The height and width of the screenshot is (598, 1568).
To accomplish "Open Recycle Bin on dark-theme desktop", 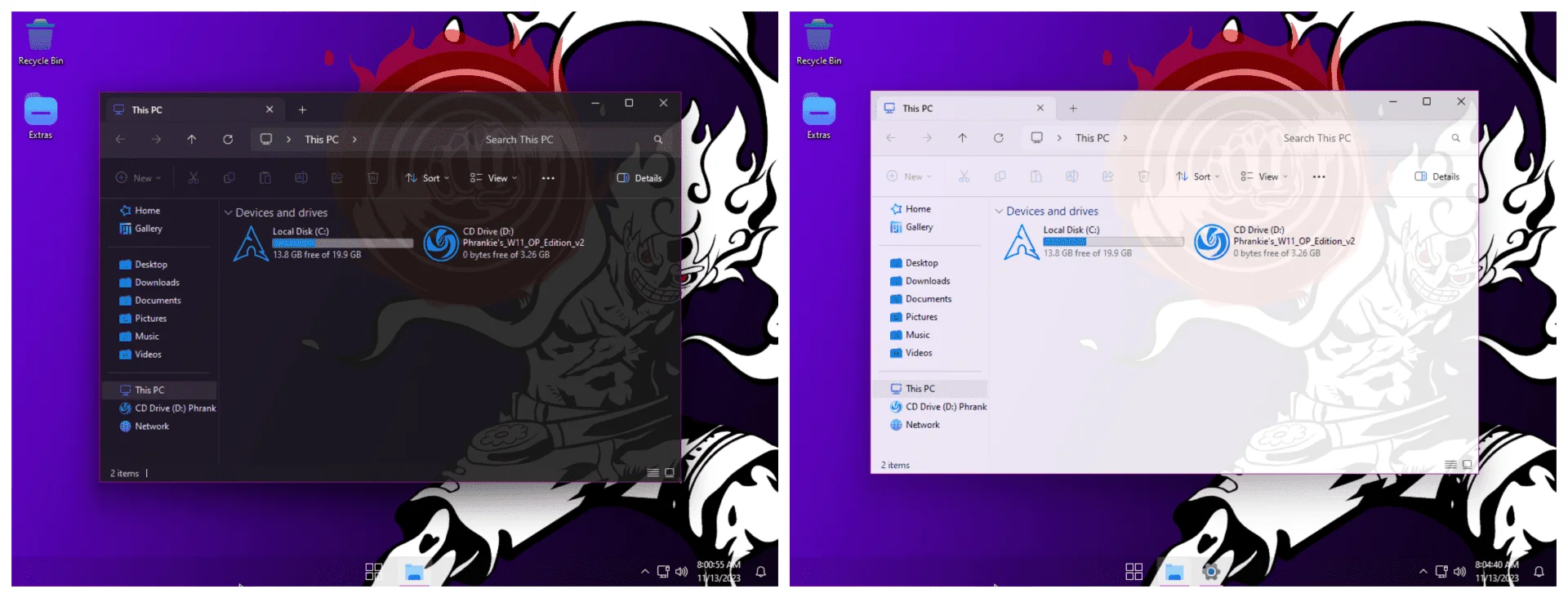I will [x=40, y=42].
